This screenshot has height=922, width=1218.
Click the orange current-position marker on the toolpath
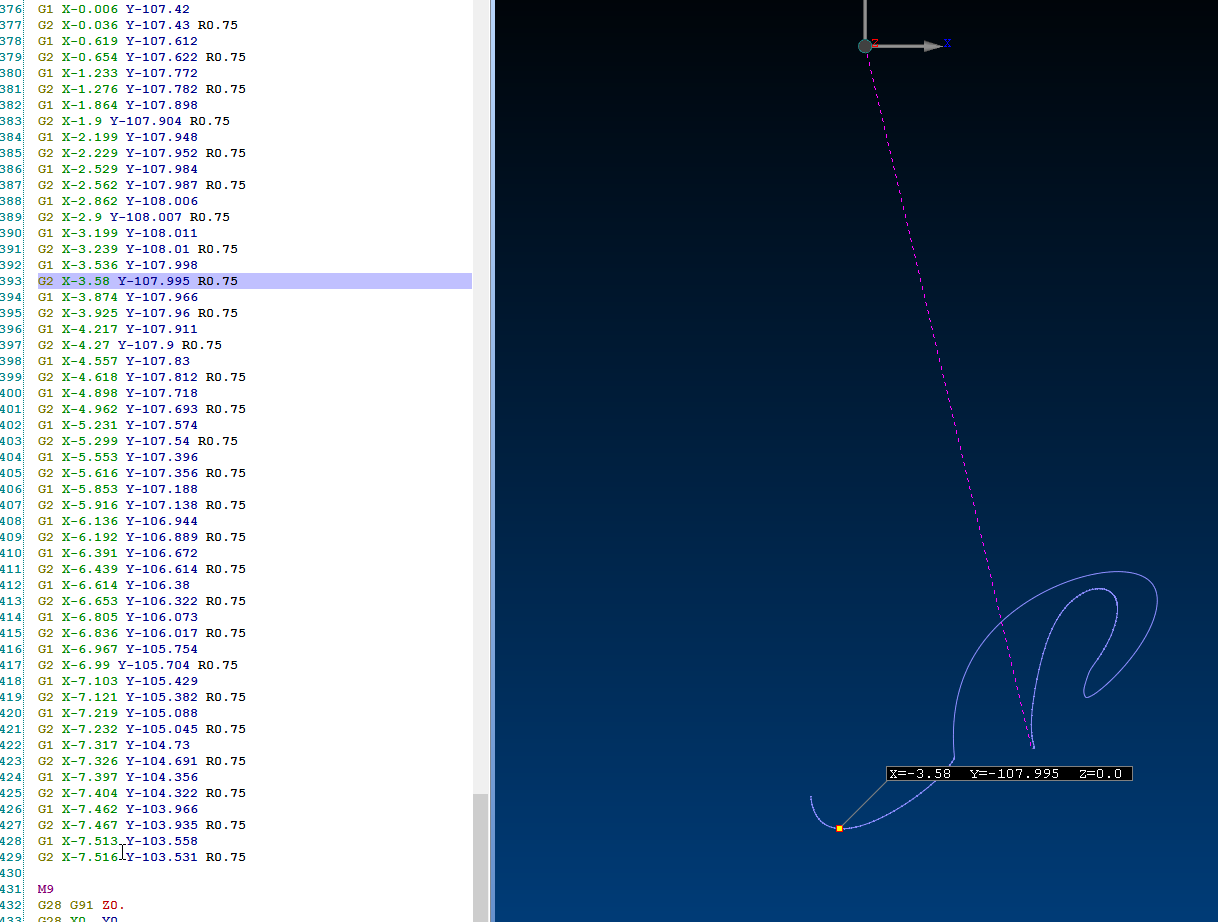click(x=839, y=827)
